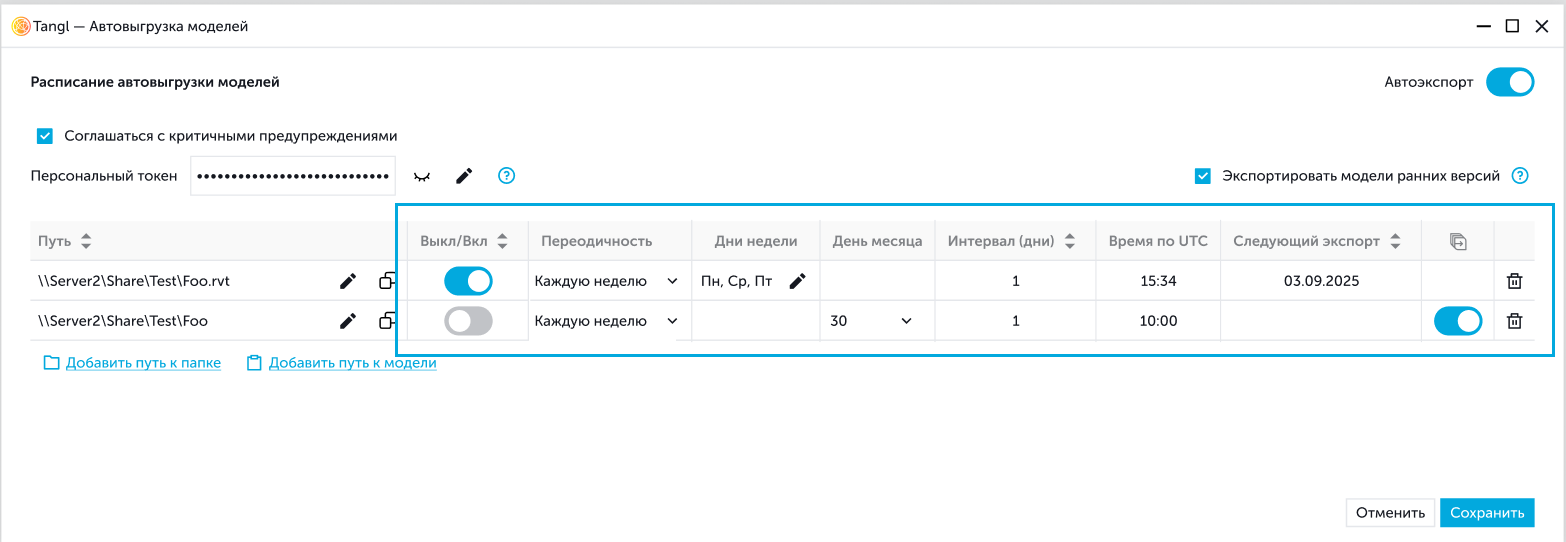Edit path of Foo.rvt with pencil
This screenshot has width=1566, height=542.
pos(348,282)
